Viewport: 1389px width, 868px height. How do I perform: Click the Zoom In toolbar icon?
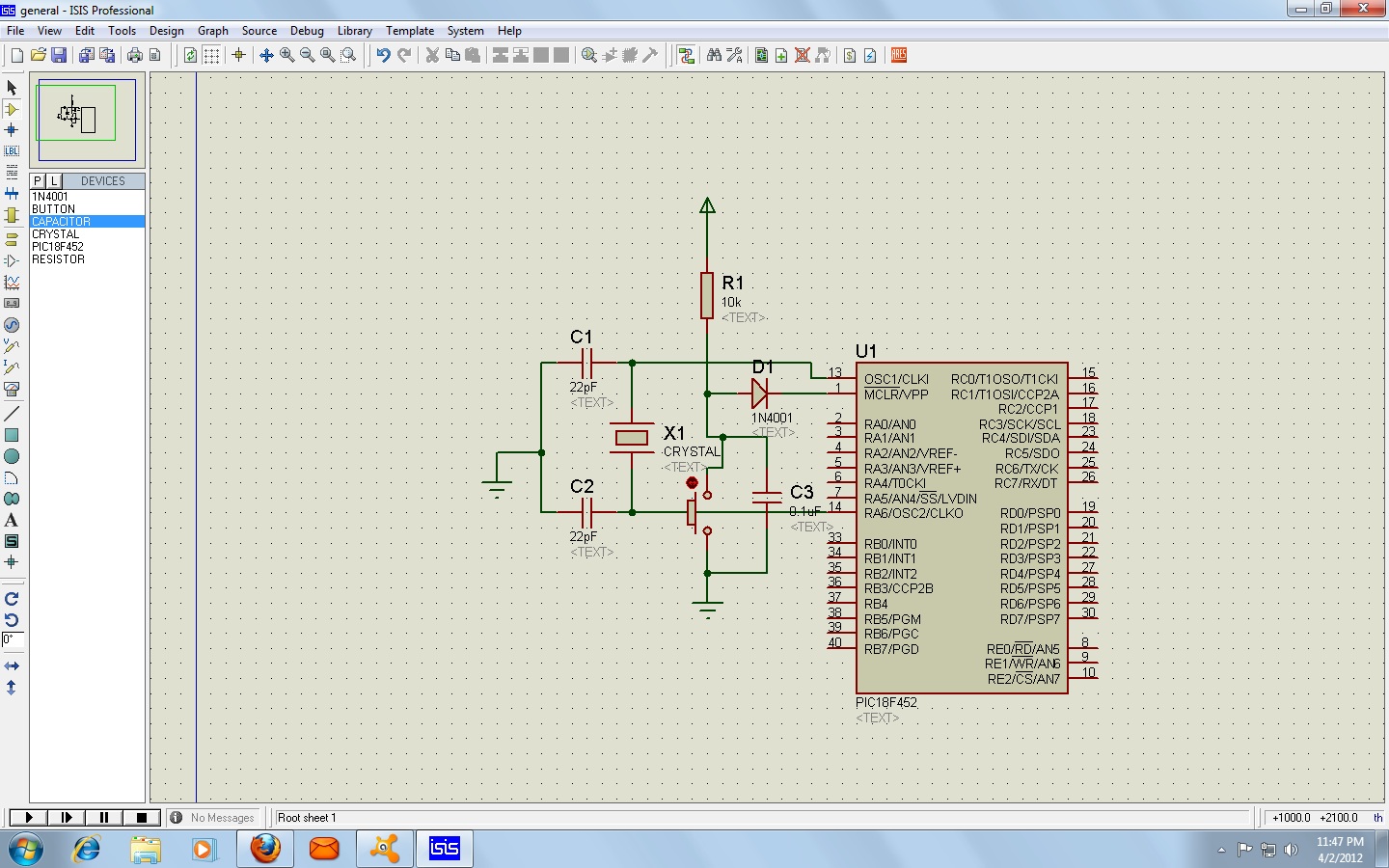[x=286, y=55]
